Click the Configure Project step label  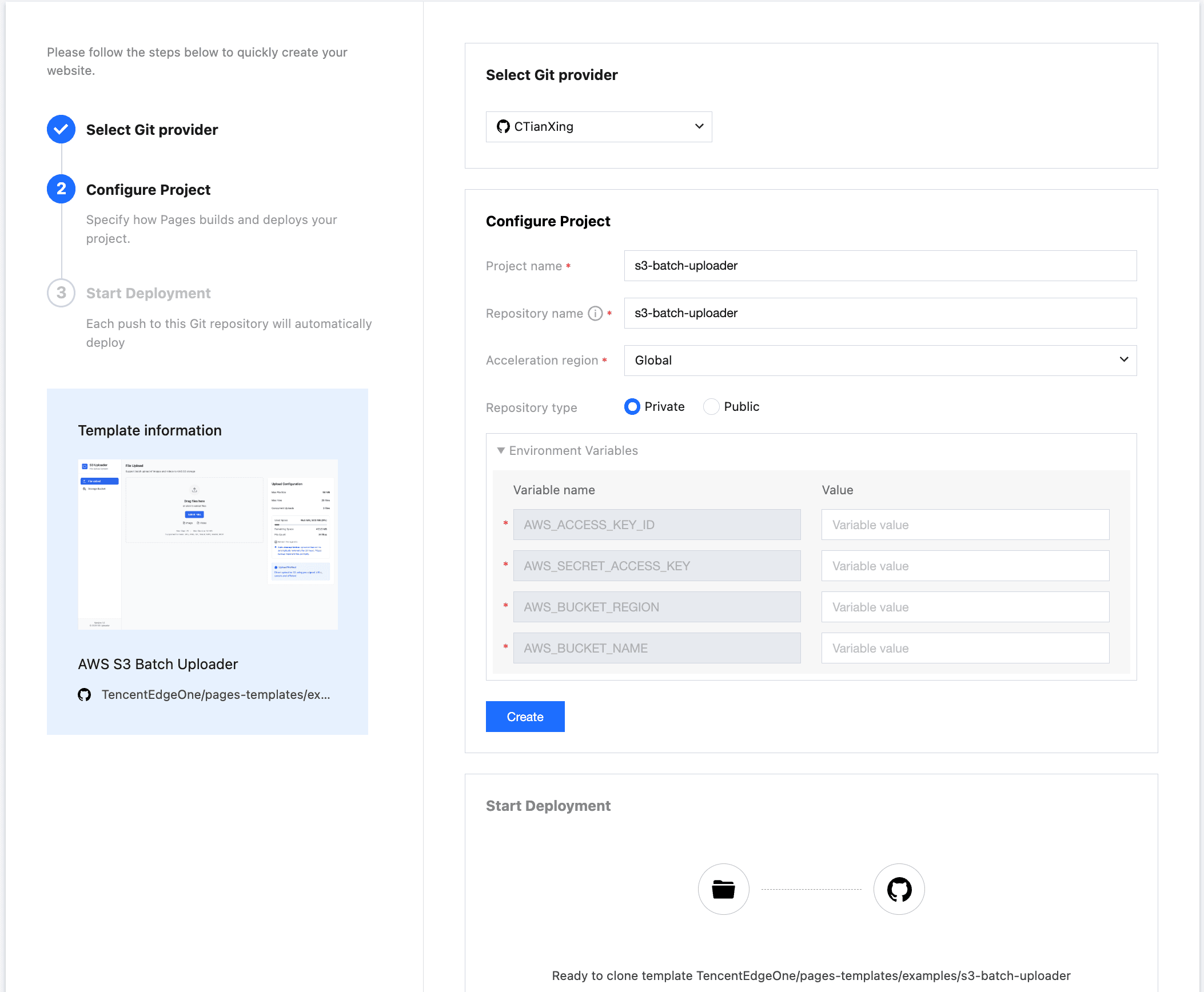pos(148,189)
